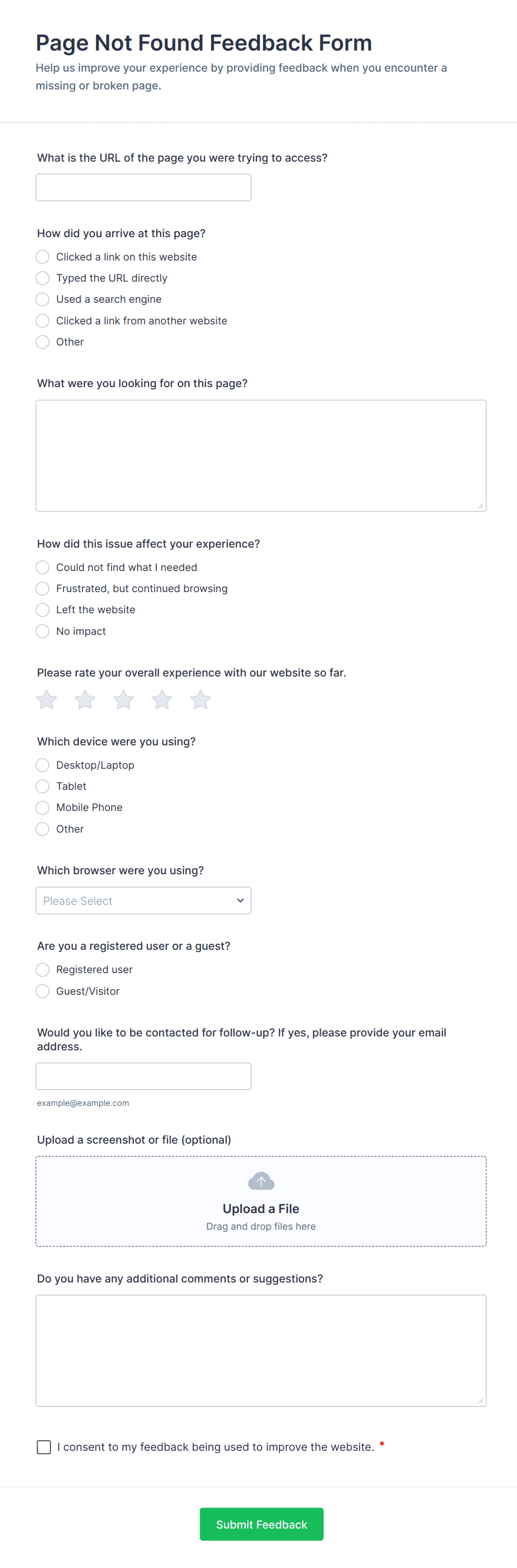The height and width of the screenshot is (1568, 517).
Task: Focus the page URL input field
Action: coord(143,188)
